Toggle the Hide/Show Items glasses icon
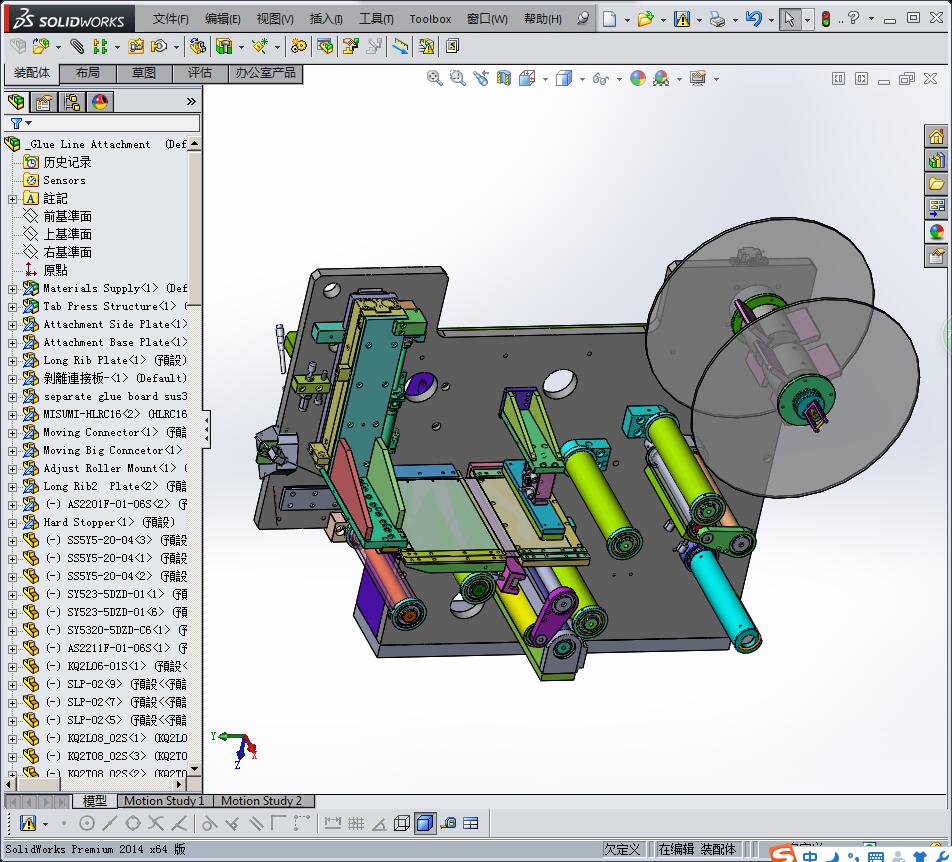952x862 pixels. tap(600, 78)
